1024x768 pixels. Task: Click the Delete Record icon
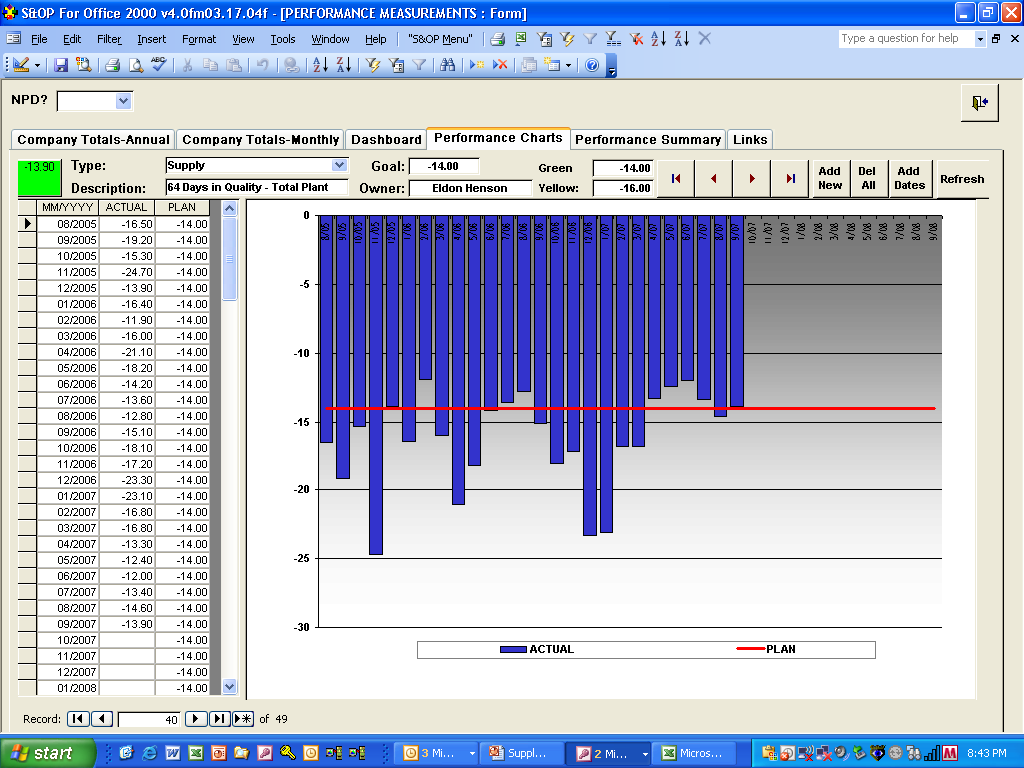point(498,66)
